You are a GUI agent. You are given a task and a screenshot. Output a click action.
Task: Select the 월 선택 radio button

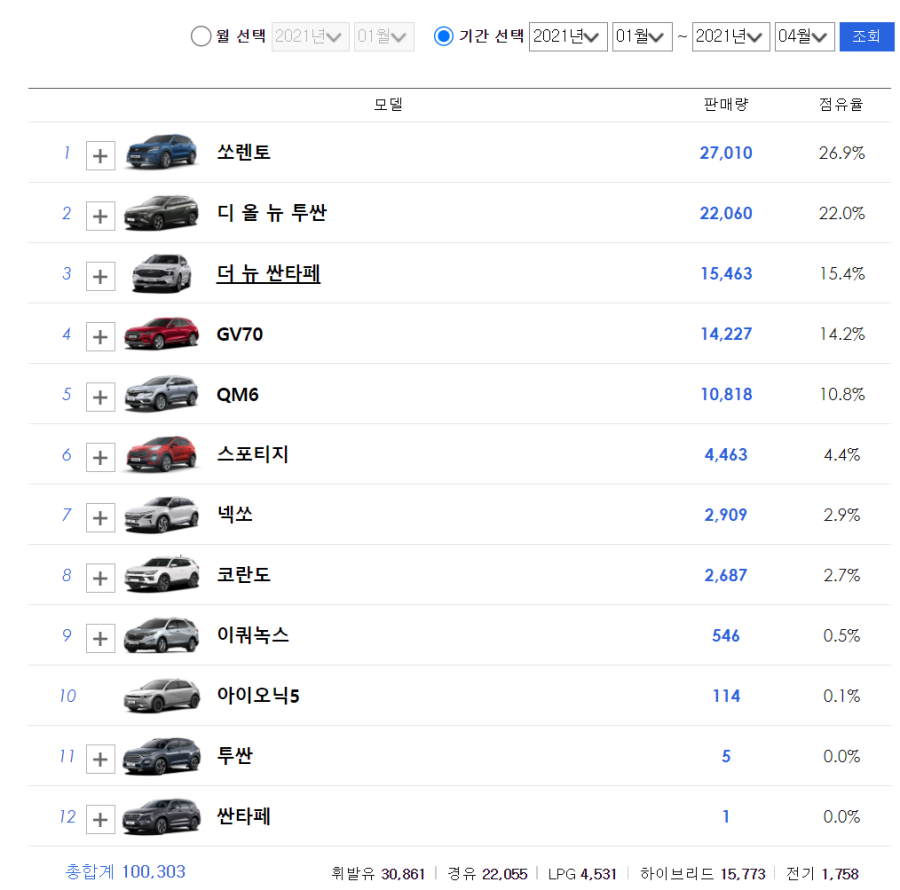point(201,36)
